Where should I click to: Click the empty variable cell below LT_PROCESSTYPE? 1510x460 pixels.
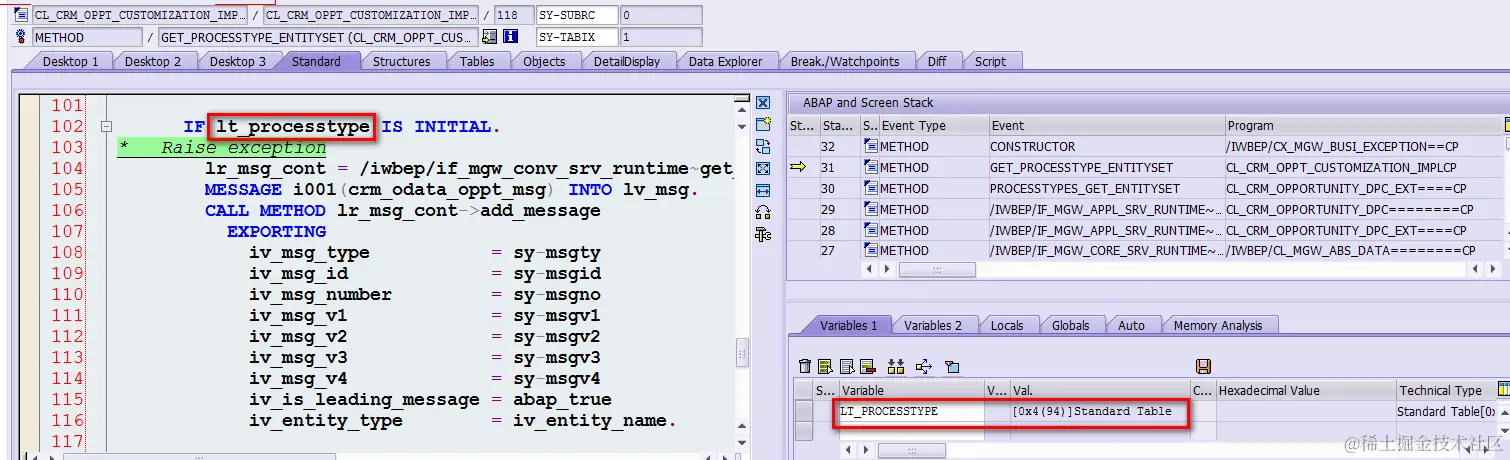click(912, 431)
